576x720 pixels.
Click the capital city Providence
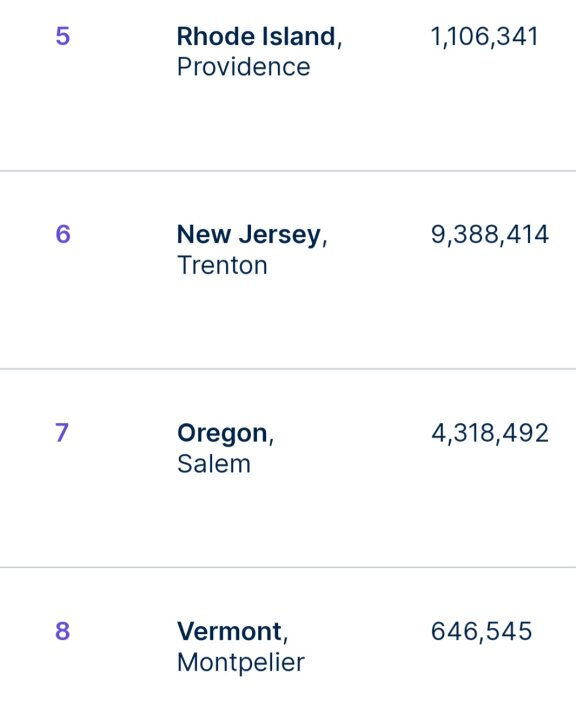coord(244,67)
